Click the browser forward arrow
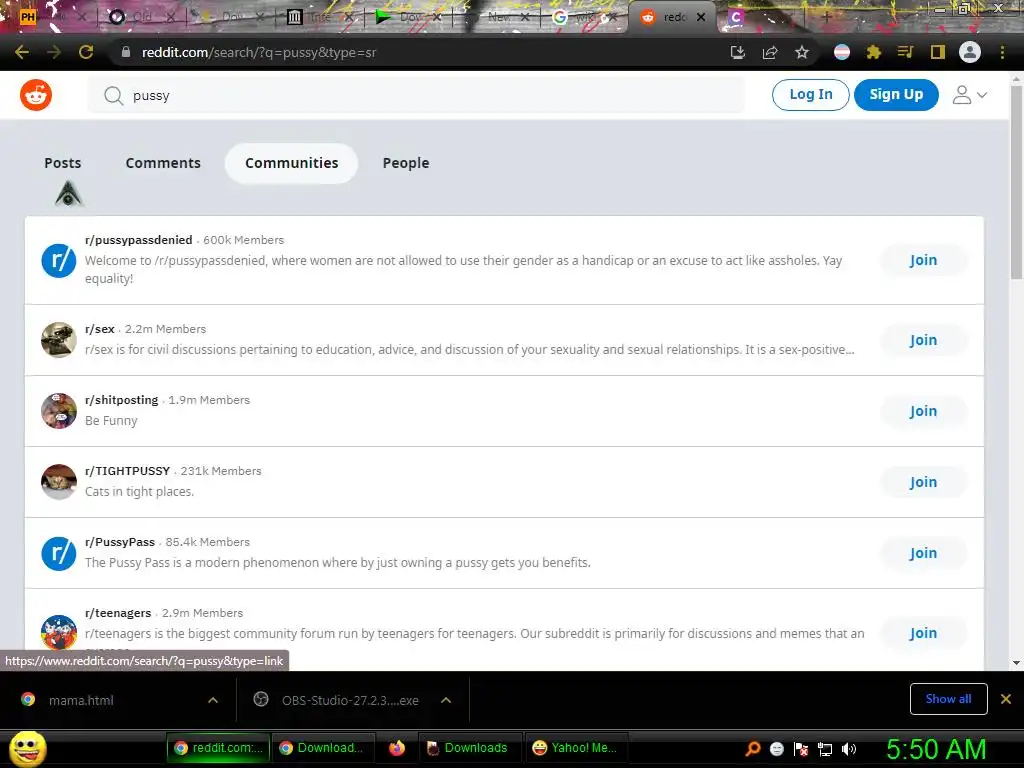This screenshot has width=1024, height=768. click(x=54, y=52)
